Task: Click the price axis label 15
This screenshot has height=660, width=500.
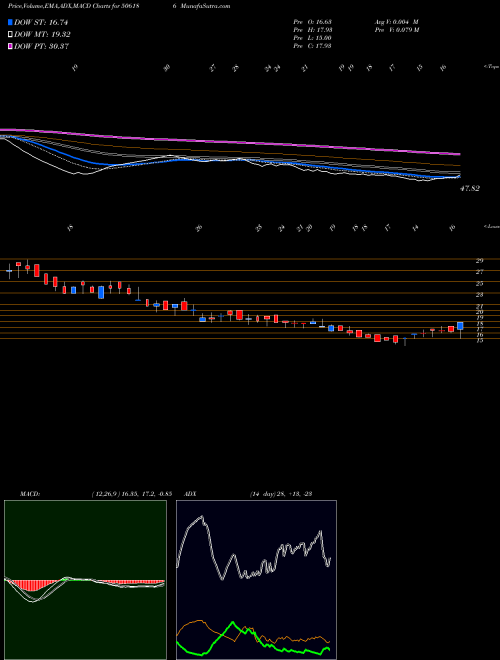Action: pos(479,341)
